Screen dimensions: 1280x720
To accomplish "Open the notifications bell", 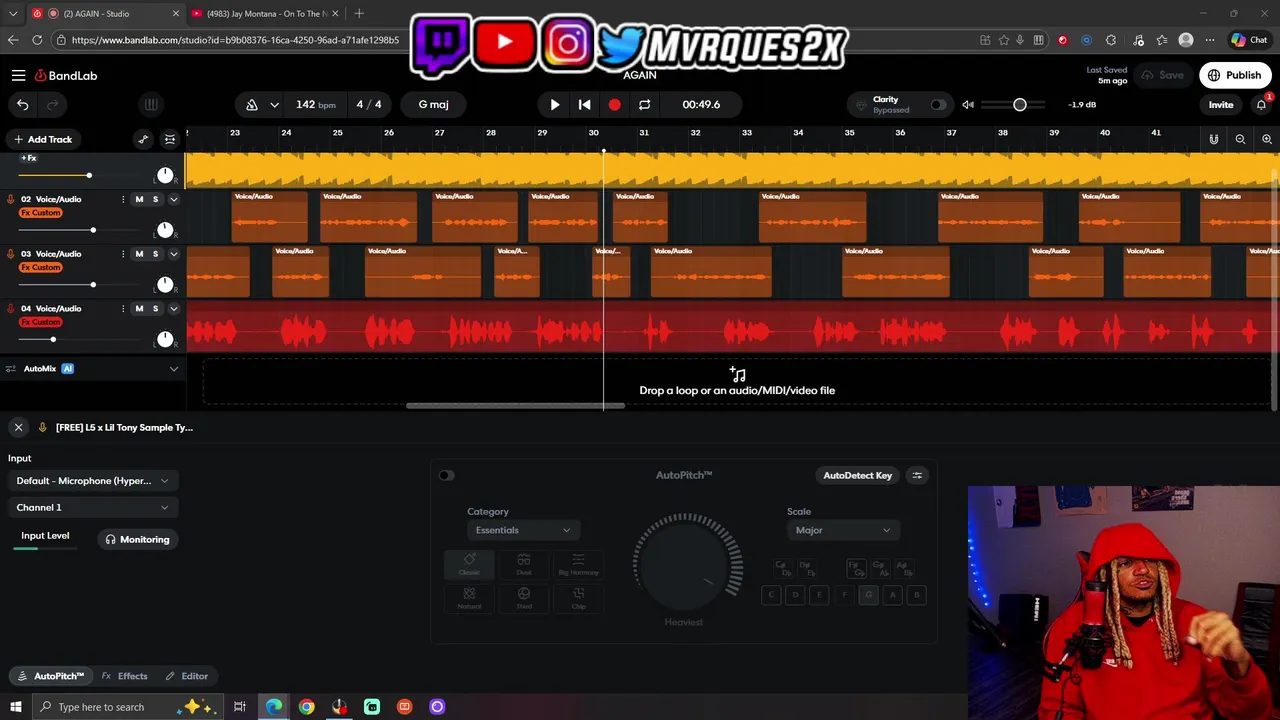I will pos(1261,104).
